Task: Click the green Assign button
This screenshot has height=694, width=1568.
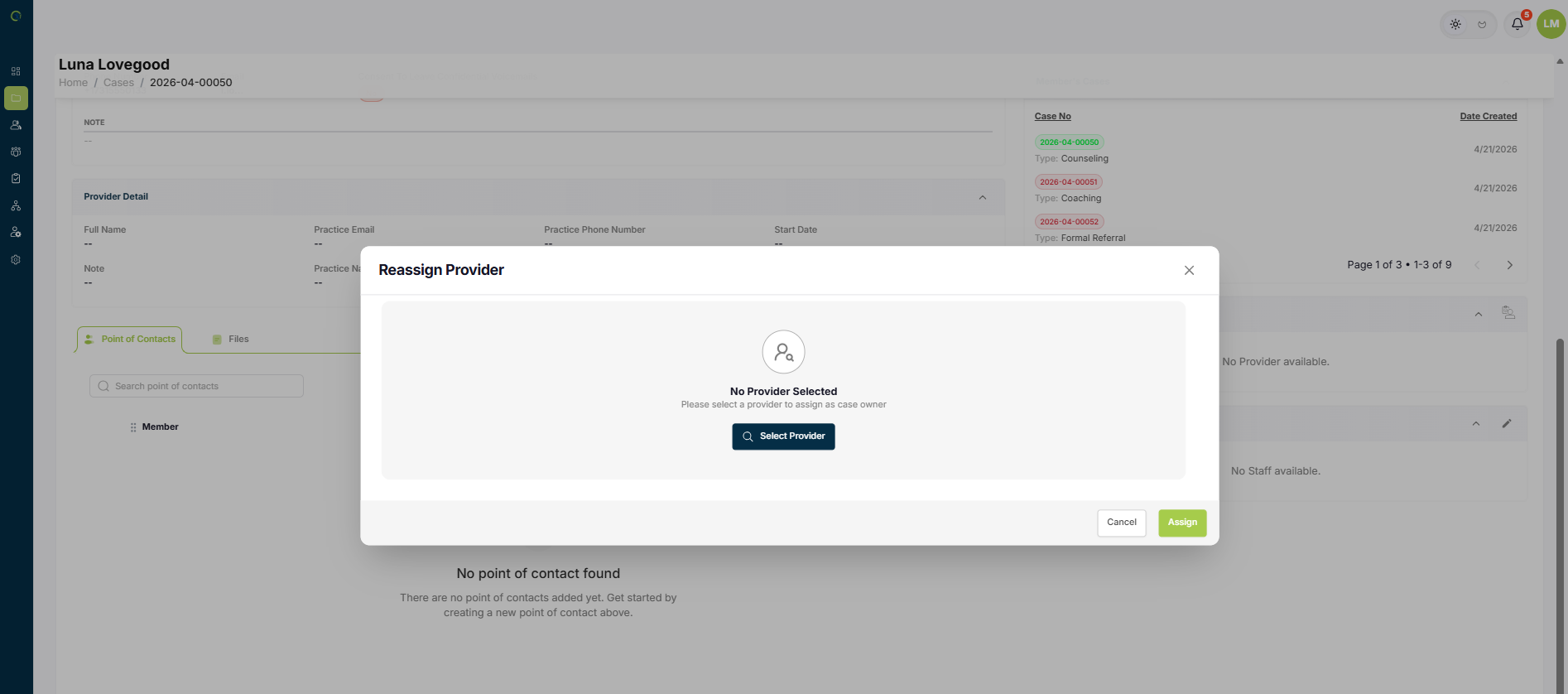Action: point(1182,523)
